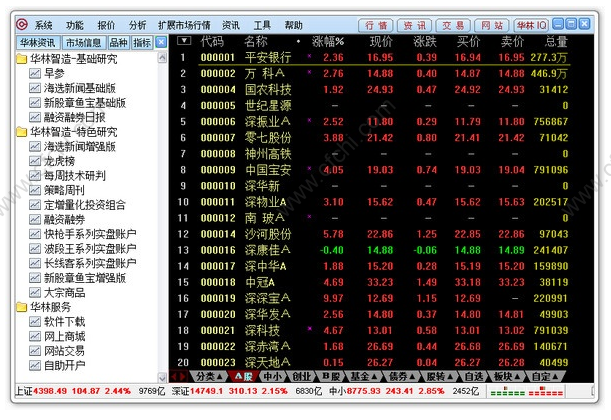611x420 pixels.
Task: Collapse the 华林智造-特色研究 folder
Action: click(x=22, y=132)
